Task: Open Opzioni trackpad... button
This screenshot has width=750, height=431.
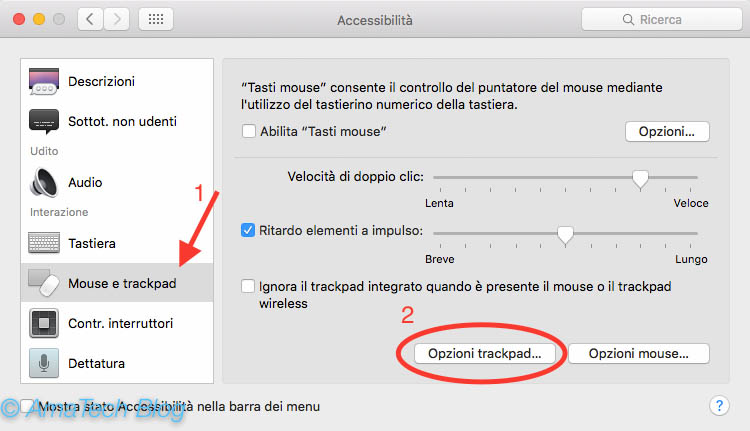Action: click(485, 354)
